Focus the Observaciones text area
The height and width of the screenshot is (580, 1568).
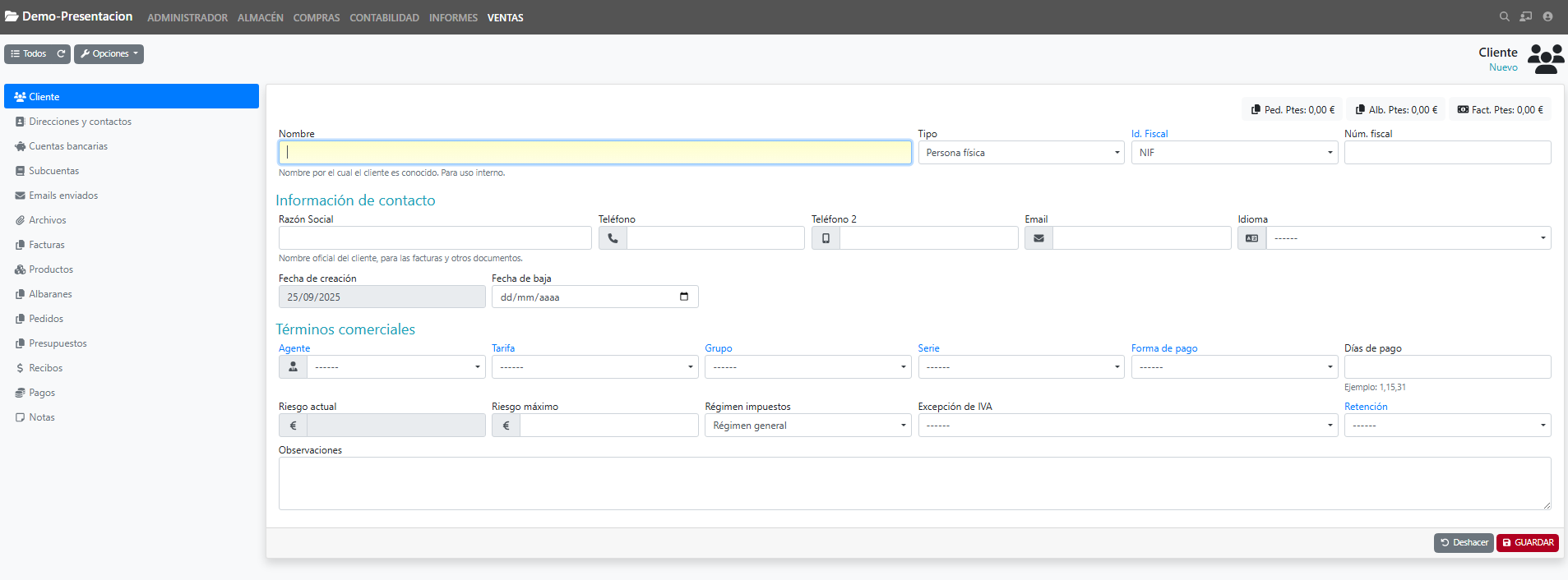915,484
